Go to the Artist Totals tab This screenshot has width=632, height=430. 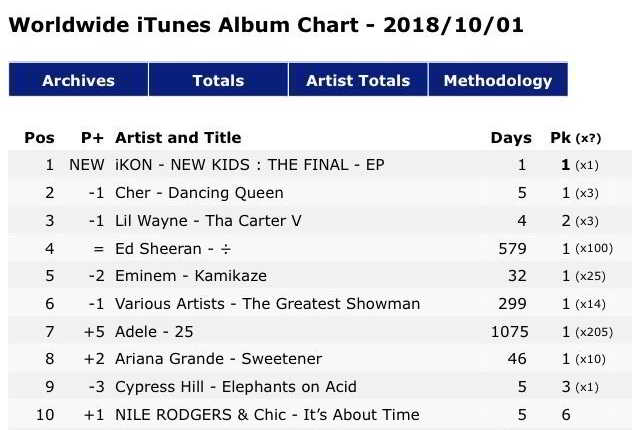pyautogui.click(x=358, y=79)
